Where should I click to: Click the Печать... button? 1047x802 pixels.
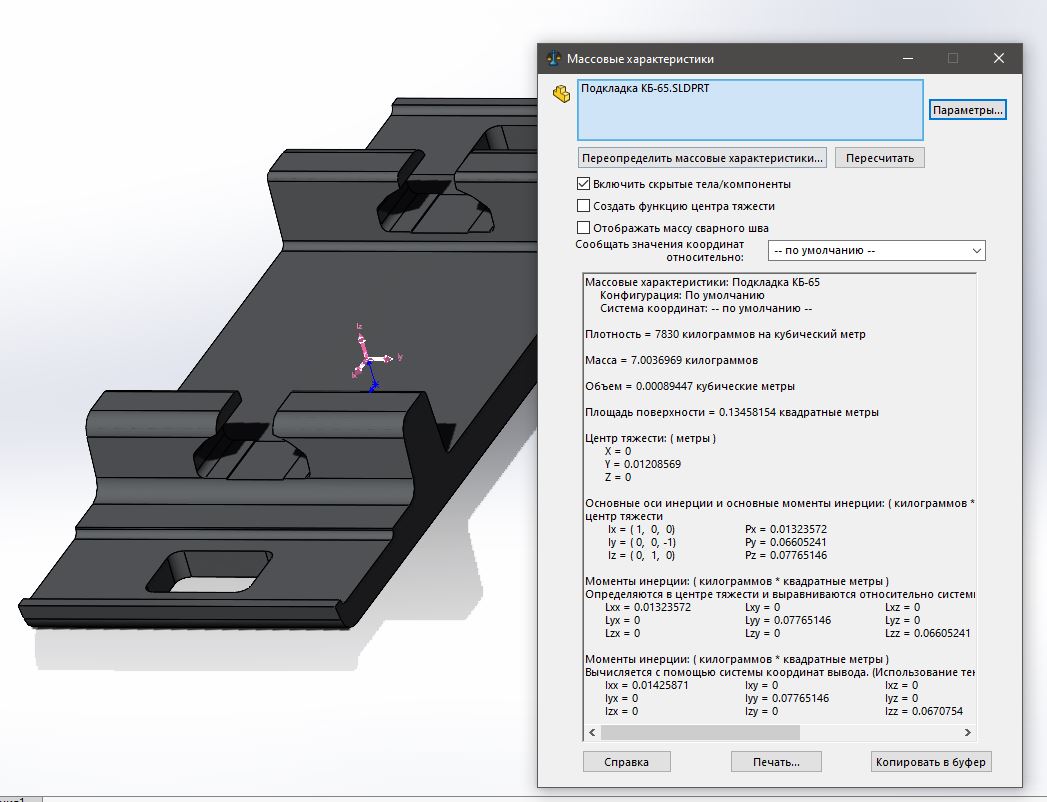[x=776, y=762]
